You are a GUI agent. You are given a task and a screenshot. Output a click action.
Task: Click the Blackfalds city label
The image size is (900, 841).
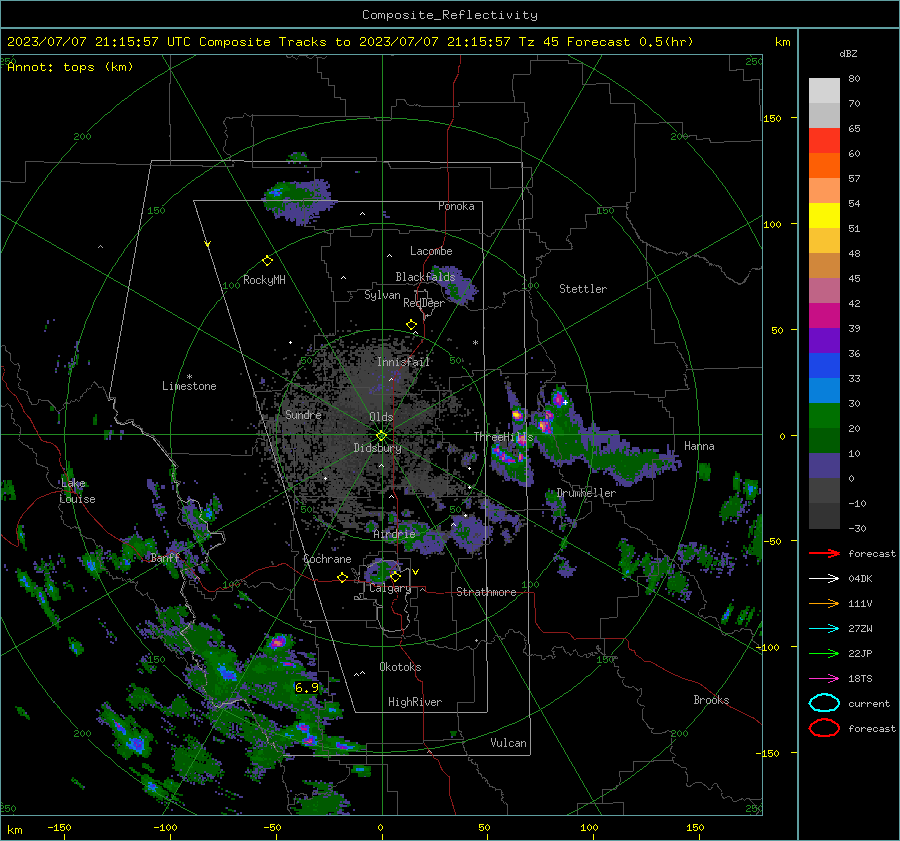[425, 277]
